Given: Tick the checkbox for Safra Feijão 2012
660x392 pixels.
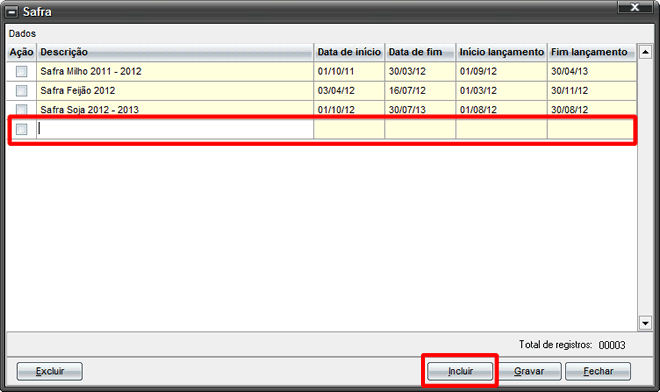Looking at the screenshot, I should (x=21, y=91).
